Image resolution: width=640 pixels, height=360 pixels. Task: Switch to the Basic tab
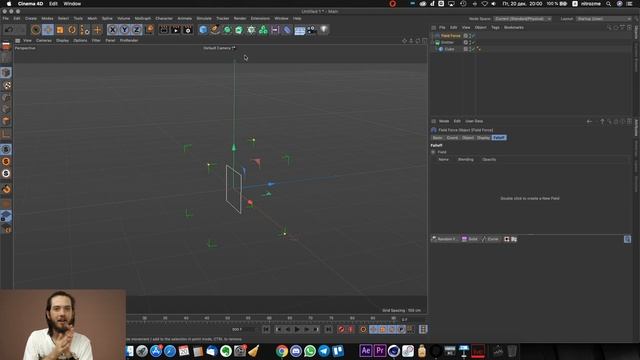coord(438,138)
